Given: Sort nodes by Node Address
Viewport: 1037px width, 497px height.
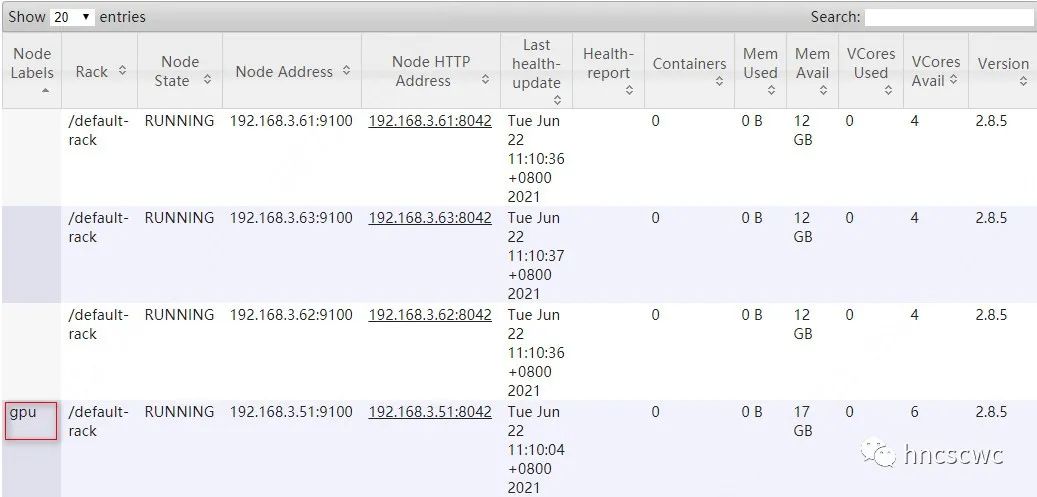Looking at the screenshot, I should (292, 71).
